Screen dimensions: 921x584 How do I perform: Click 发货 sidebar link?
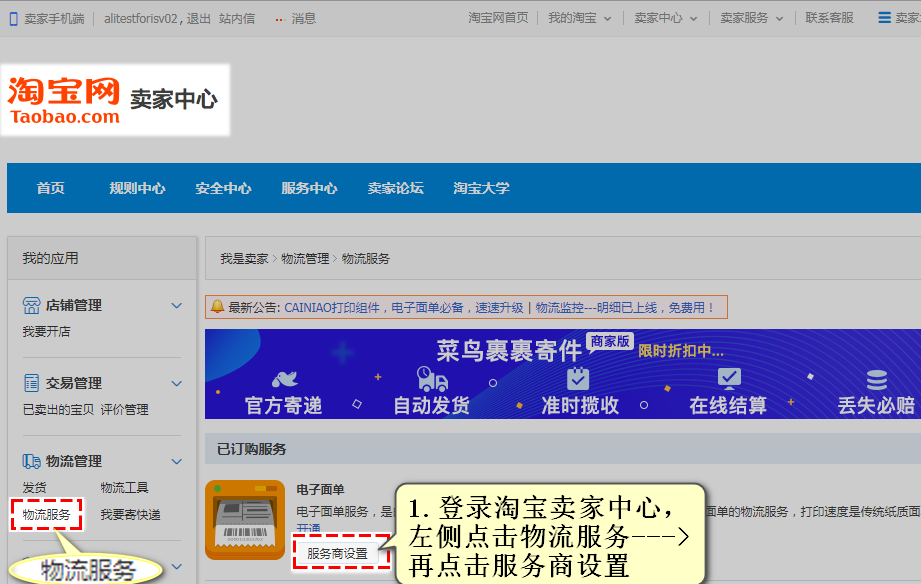tap(34, 488)
